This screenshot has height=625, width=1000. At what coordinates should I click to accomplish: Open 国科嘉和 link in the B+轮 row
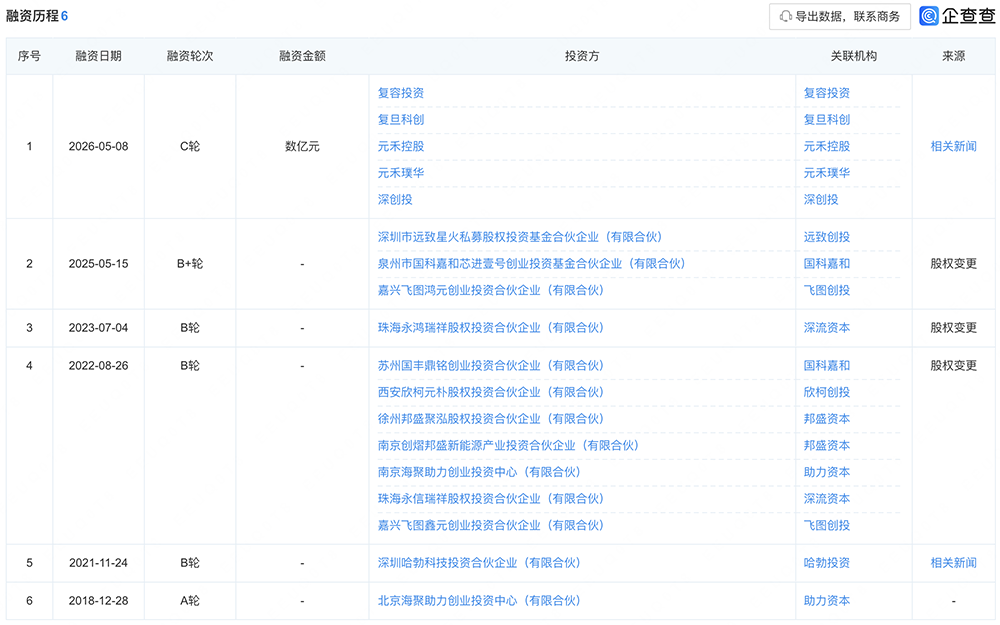click(827, 264)
